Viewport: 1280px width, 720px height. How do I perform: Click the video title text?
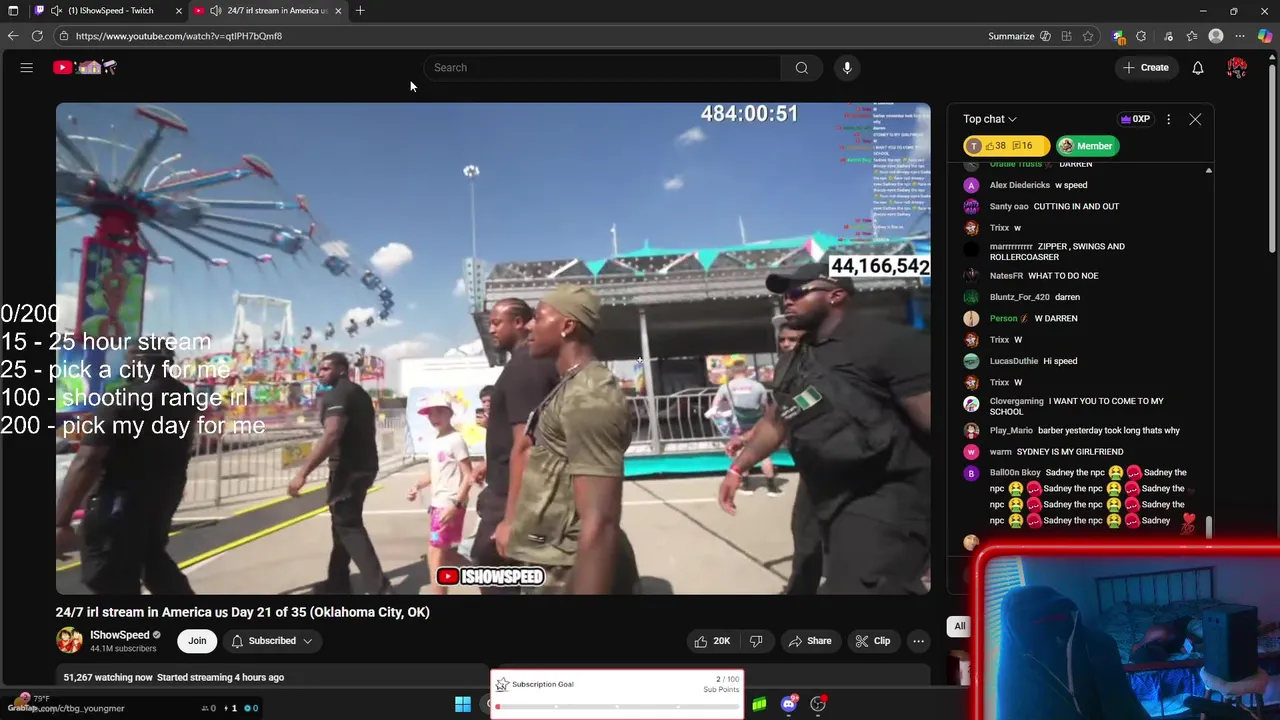click(x=242, y=612)
